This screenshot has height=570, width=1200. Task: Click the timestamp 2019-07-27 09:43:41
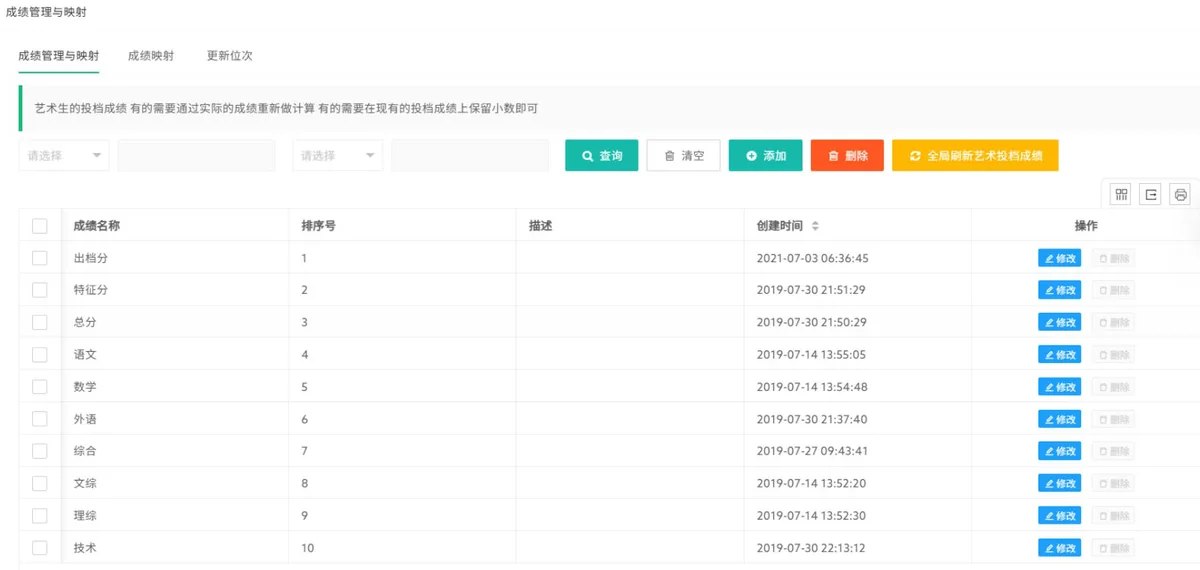coord(813,451)
